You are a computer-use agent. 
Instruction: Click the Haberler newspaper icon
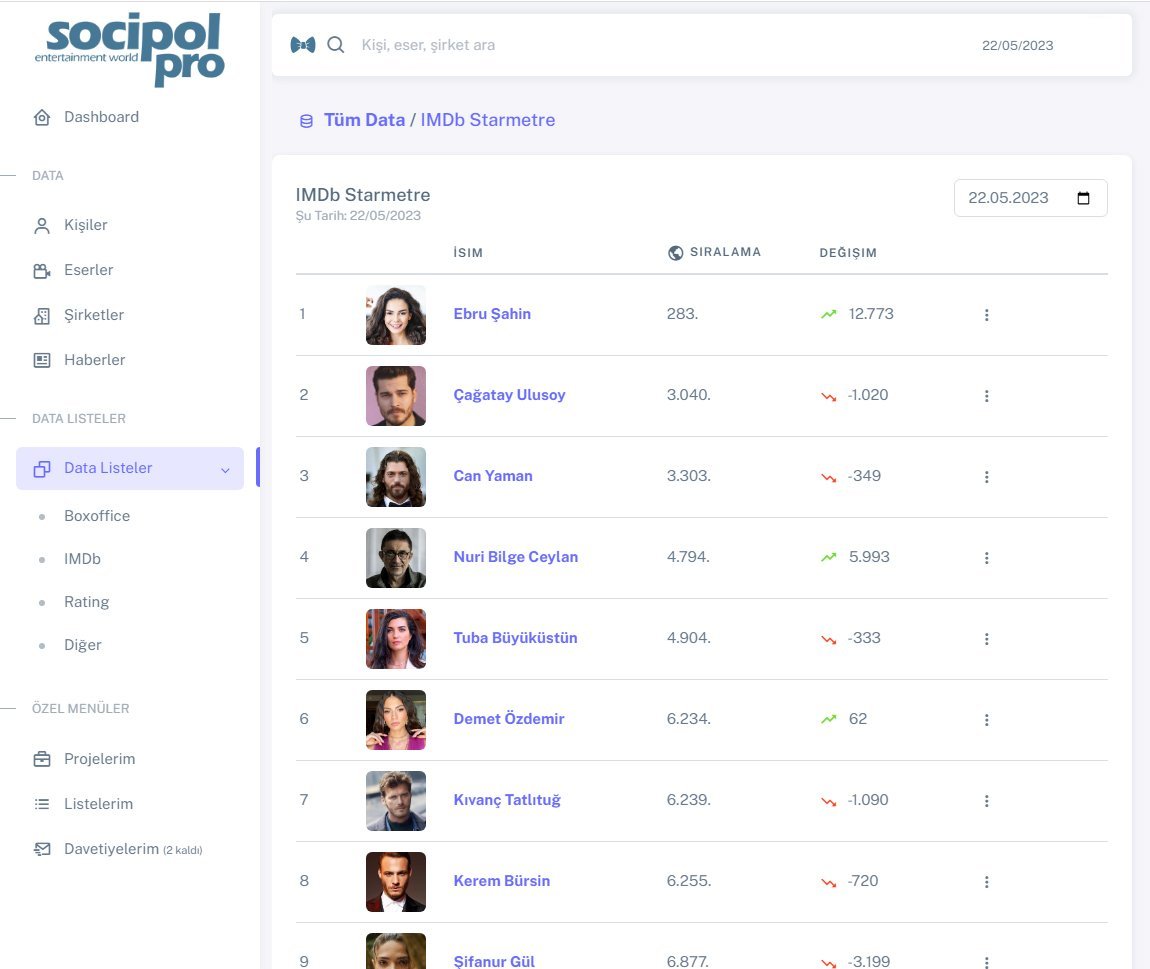point(42,360)
